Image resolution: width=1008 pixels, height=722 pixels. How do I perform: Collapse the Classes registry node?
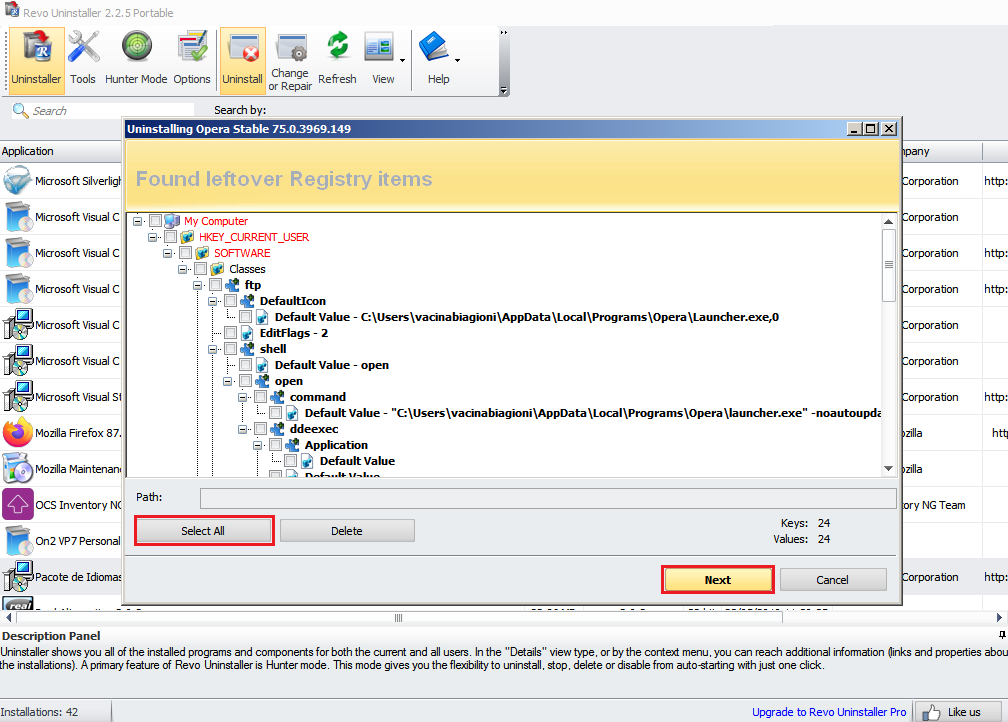(182, 269)
